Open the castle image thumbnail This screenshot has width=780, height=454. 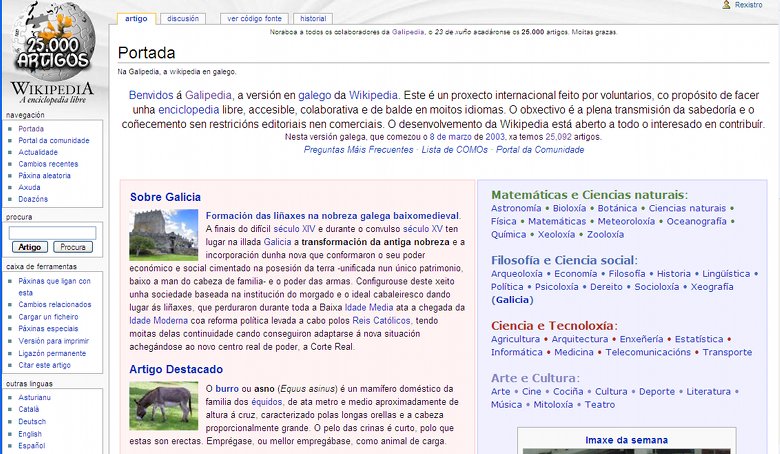(x=164, y=235)
